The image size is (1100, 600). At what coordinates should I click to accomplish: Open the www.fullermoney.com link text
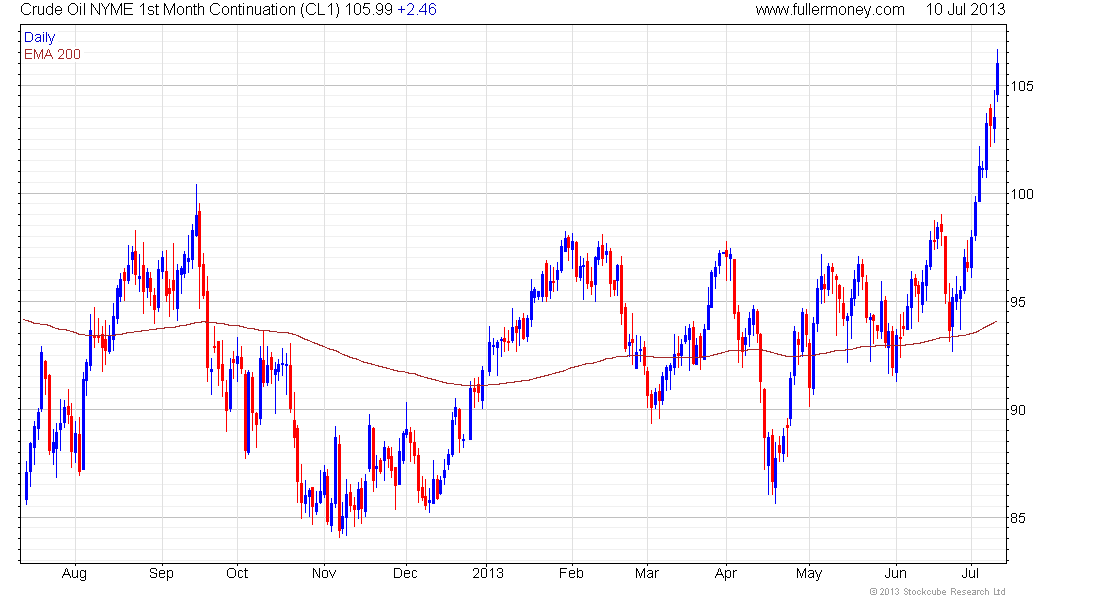[x=830, y=10]
